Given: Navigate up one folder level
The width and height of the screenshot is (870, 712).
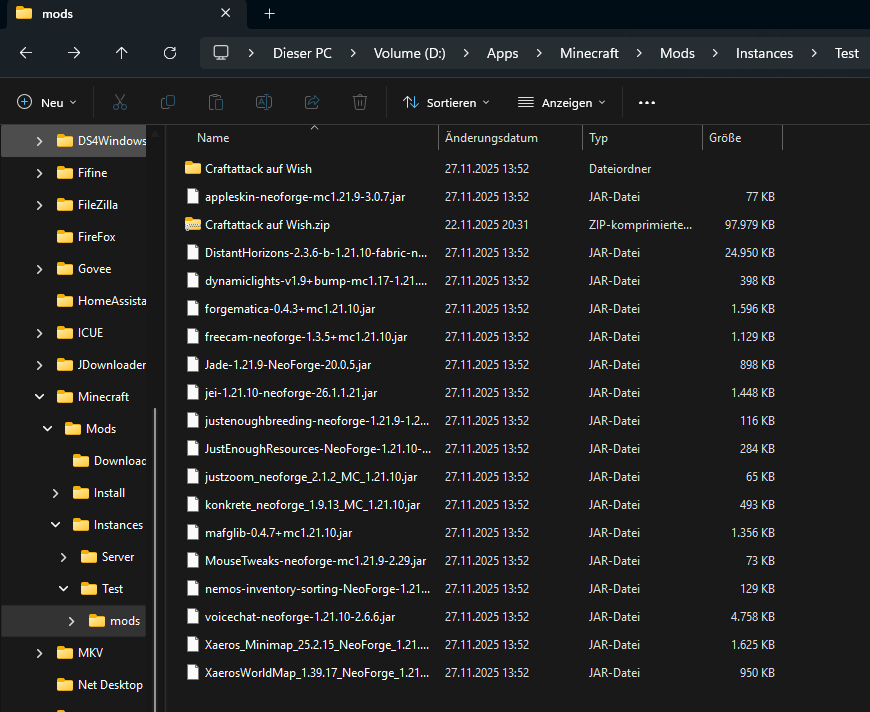Looking at the screenshot, I should point(122,53).
